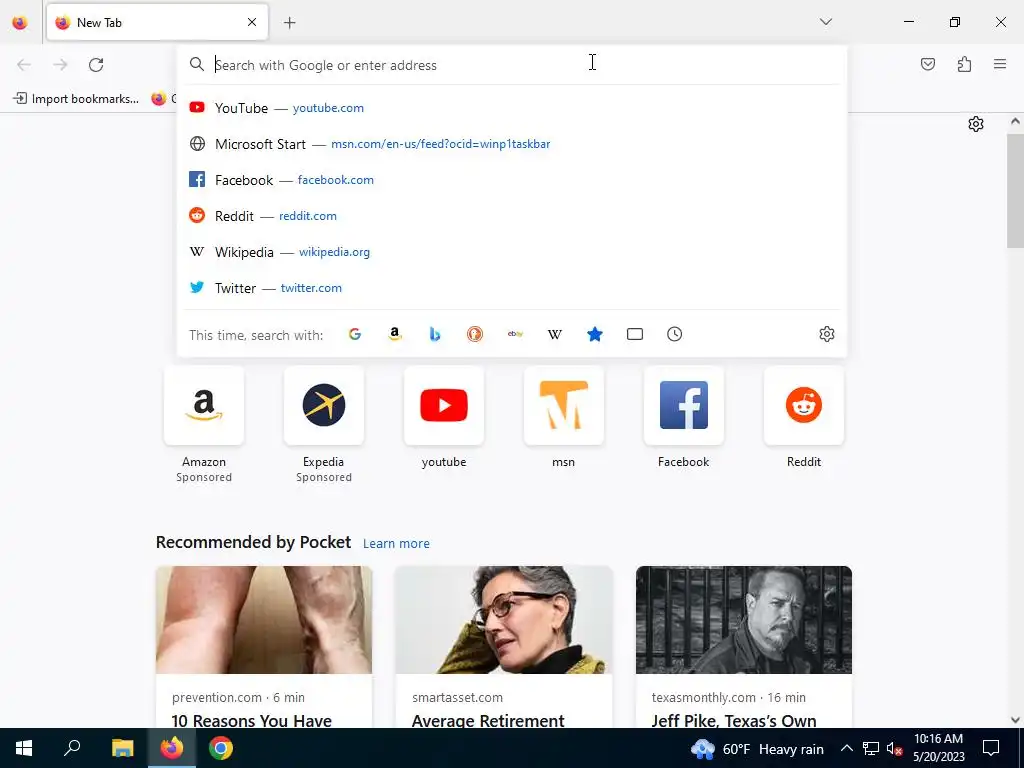Search this time with Wikipedia icon
The width and height of the screenshot is (1024, 768).
(x=554, y=334)
